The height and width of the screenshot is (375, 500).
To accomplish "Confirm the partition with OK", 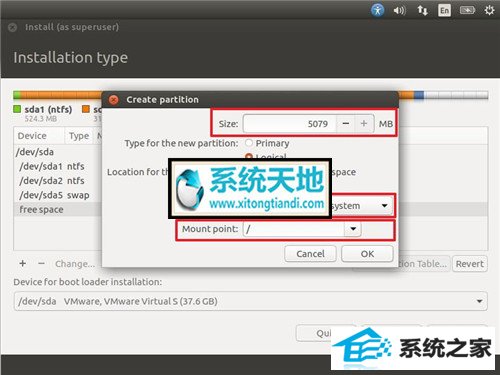I will click(x=367, y=254).
